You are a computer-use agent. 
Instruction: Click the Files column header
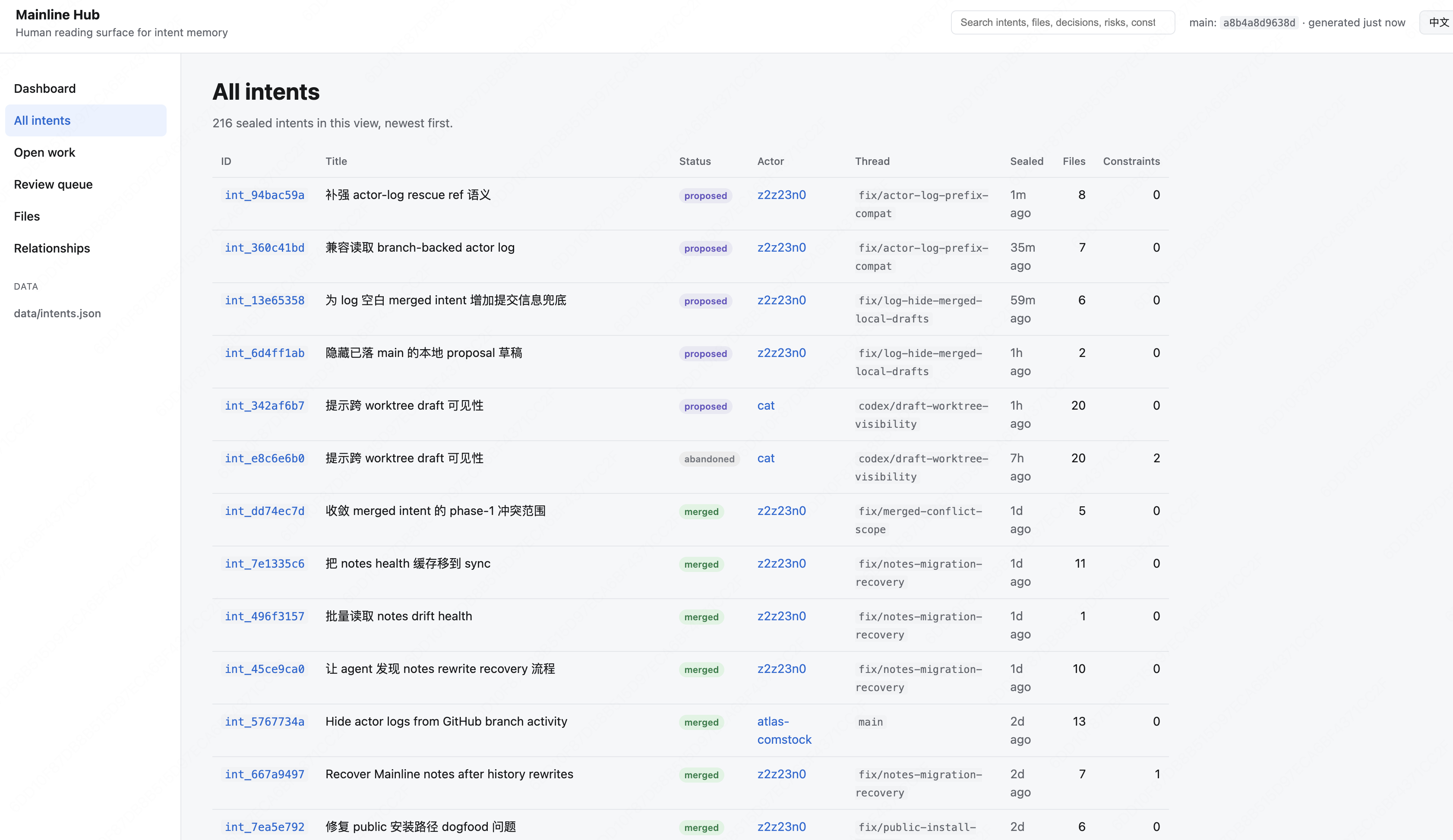(x=1074, y=161)
